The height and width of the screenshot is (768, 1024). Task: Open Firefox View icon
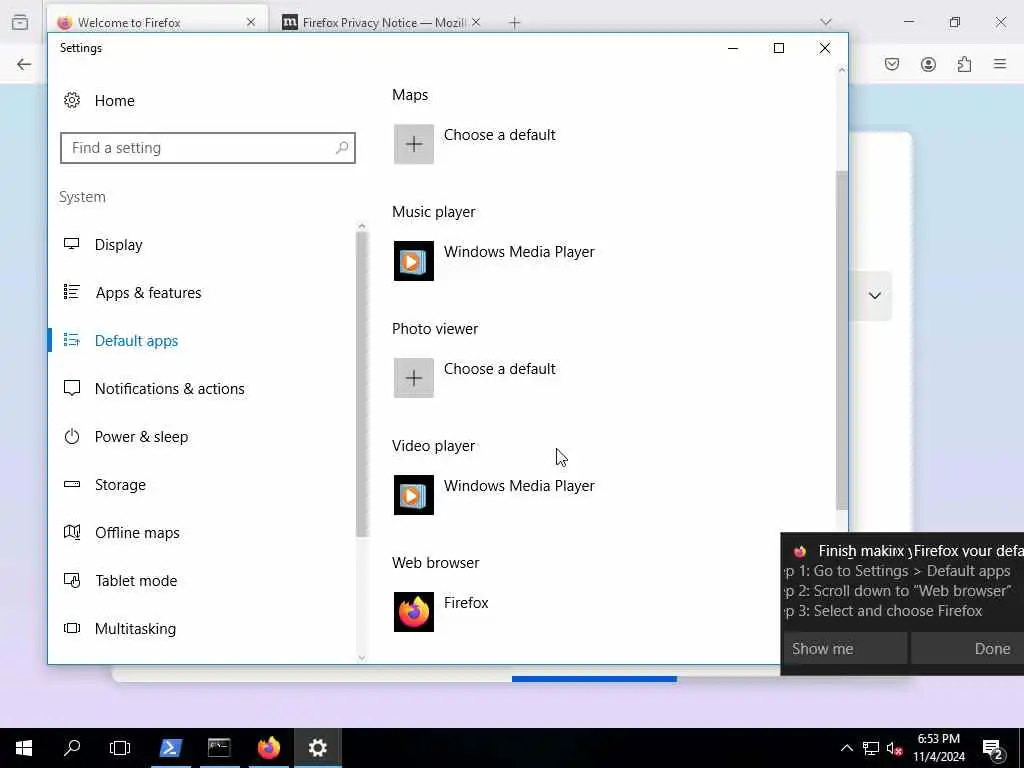click(x=20, y=22)
